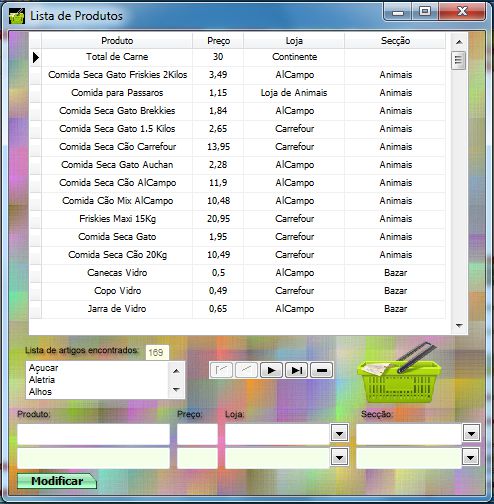The height and width of the screenshot is (504, 494).
Task: Open the lower Secção dropdown
Action: tap(470, 457)
